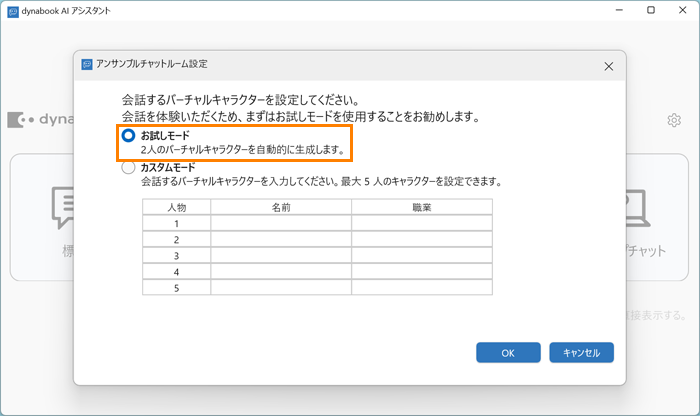The image size is (700, 416).
Task: Click row number 1 in 人物 column
Action: (x=176, y=223)
